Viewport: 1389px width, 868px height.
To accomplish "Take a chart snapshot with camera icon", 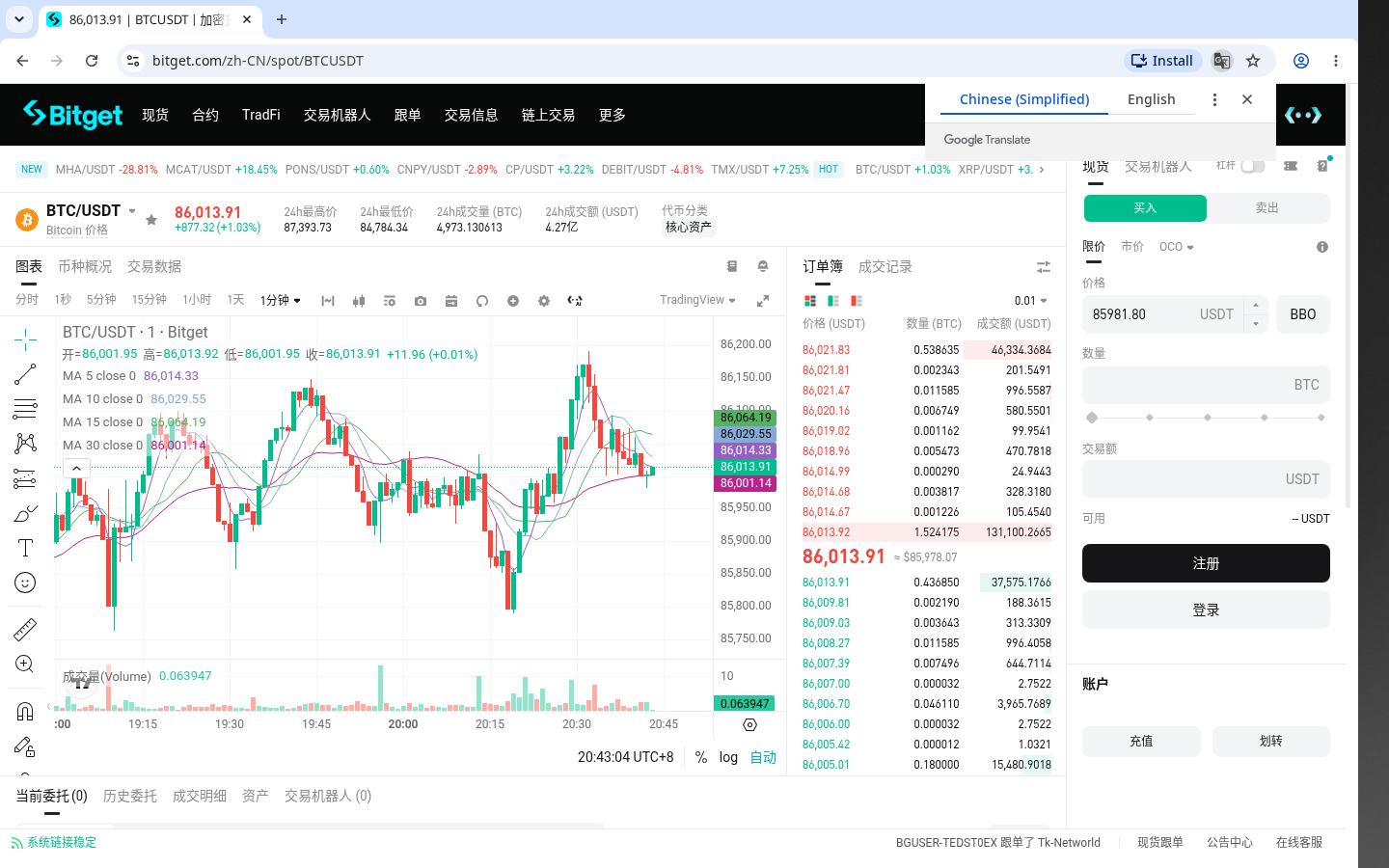I will point(421,301).
